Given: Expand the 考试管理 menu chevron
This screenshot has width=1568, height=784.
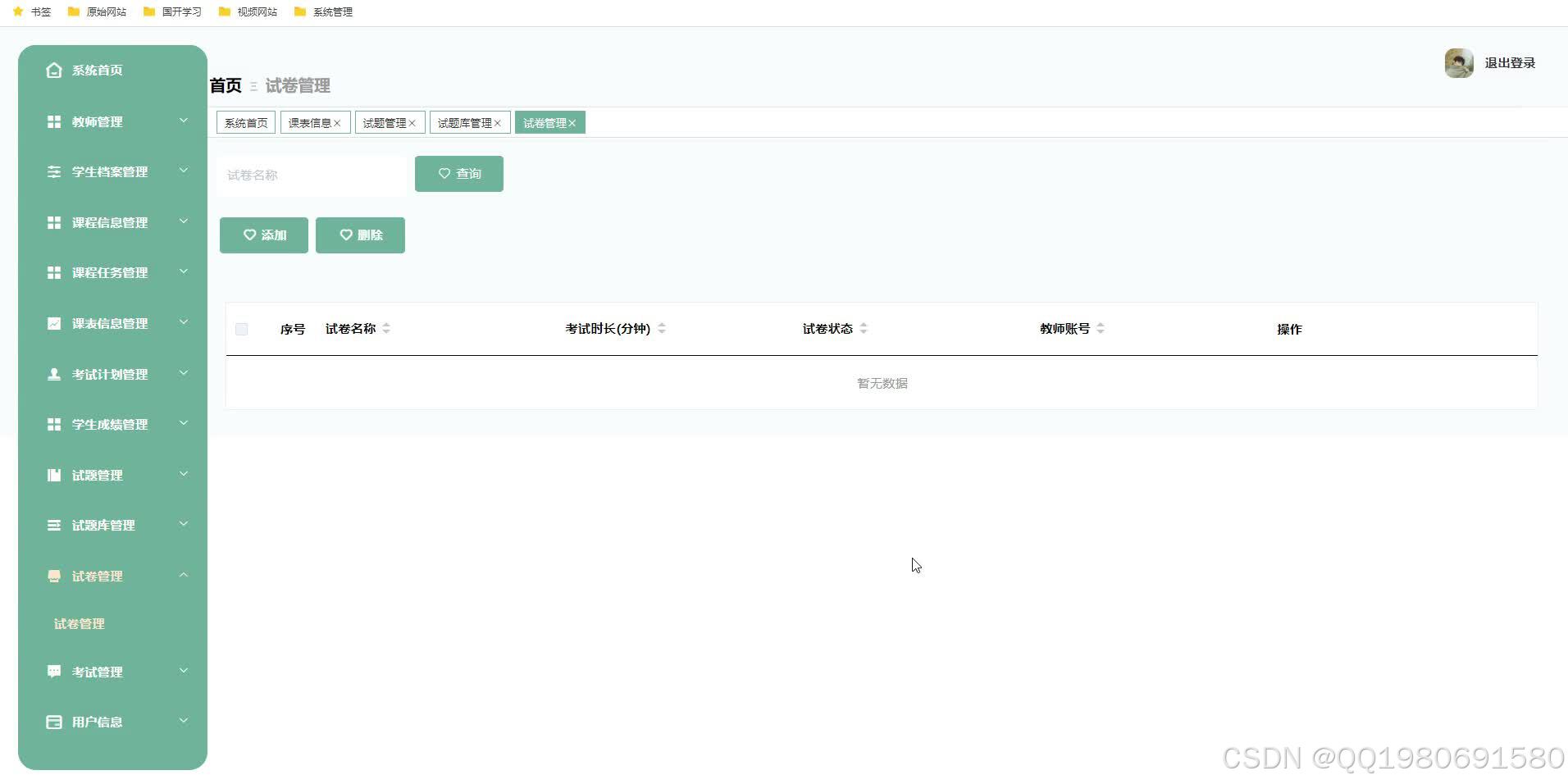Looking at the screenshot, I should [x=184, y=670].
